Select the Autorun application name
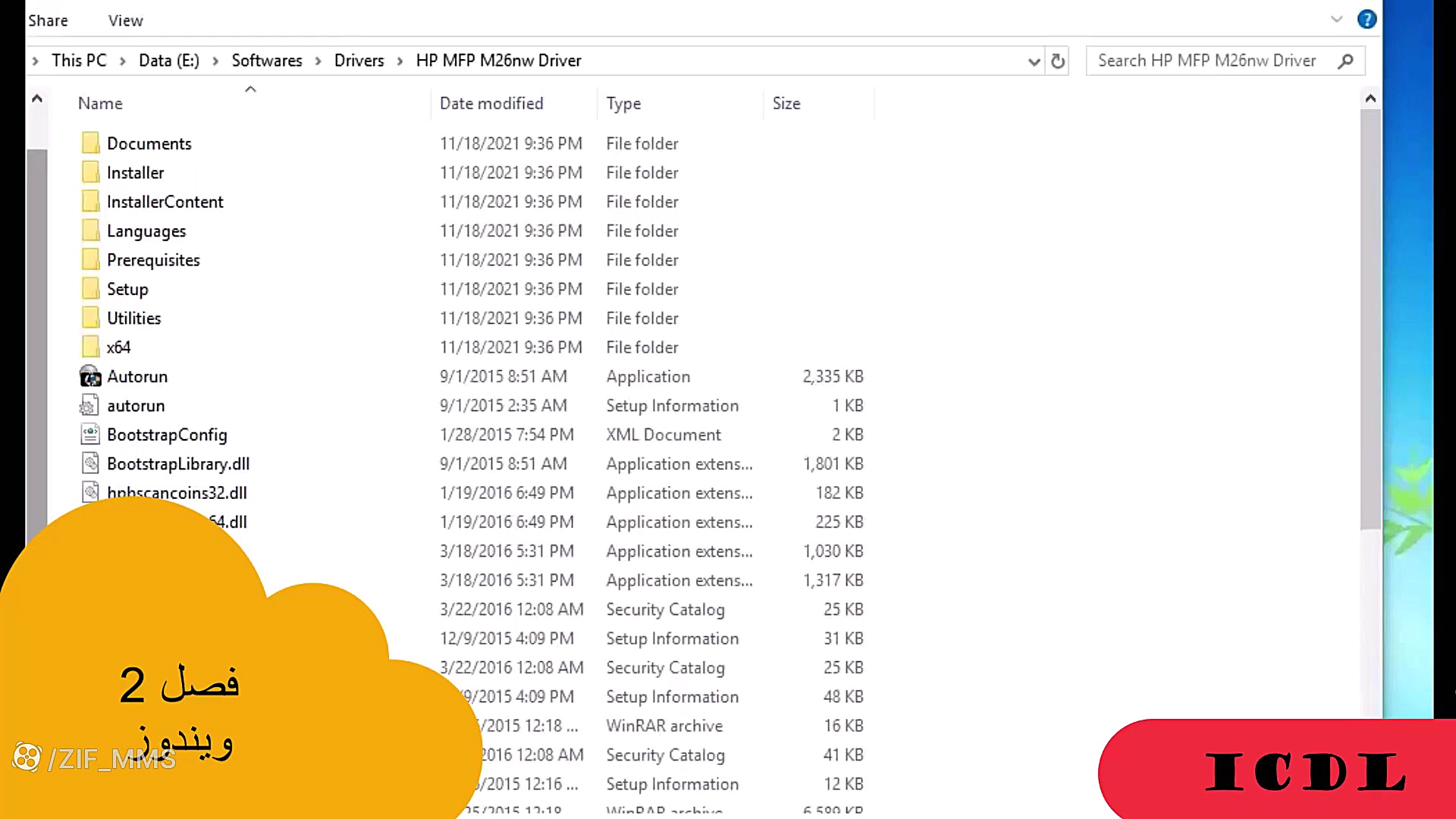Image resolution: width=1456 pixels, height=819 pixels. pyautogui.click(x=136, y=376)
